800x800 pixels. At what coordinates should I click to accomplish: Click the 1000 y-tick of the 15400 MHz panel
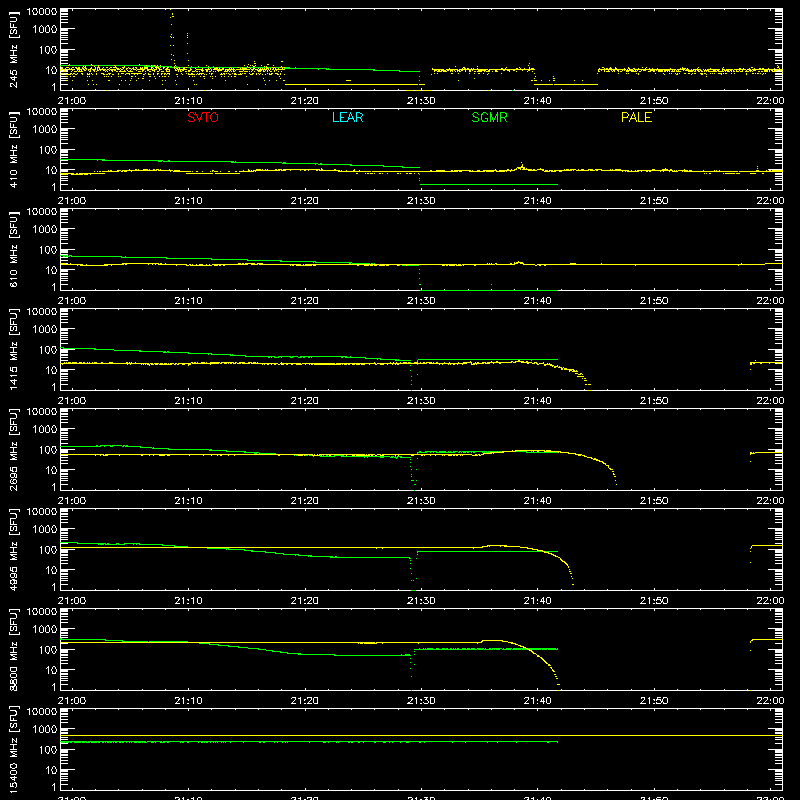point(45,730)
